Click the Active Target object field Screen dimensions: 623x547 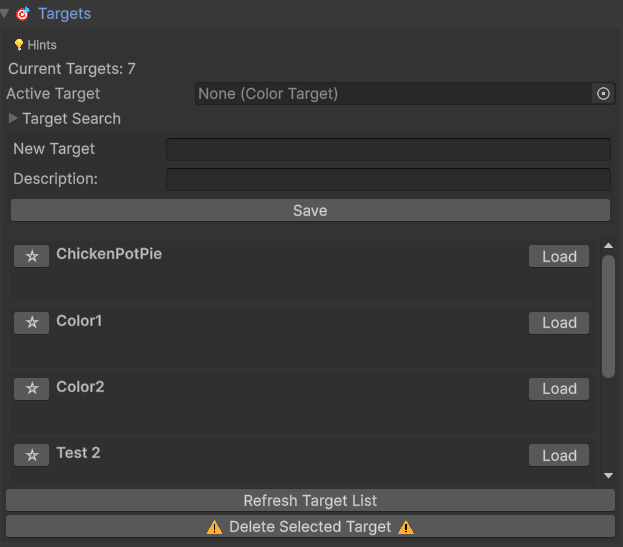pos(405,94)
